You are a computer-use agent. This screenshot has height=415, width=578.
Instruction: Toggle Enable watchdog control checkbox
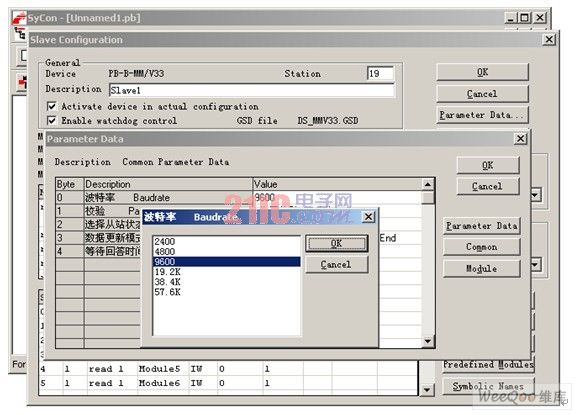pyautogui.click(x=52, y=121)
